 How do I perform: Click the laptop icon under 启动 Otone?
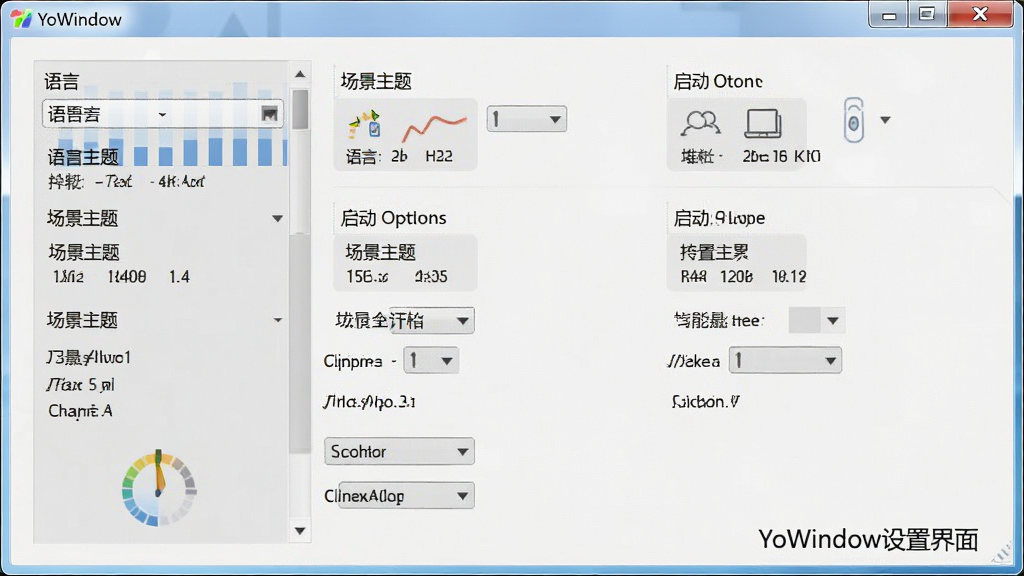[763, 123]
